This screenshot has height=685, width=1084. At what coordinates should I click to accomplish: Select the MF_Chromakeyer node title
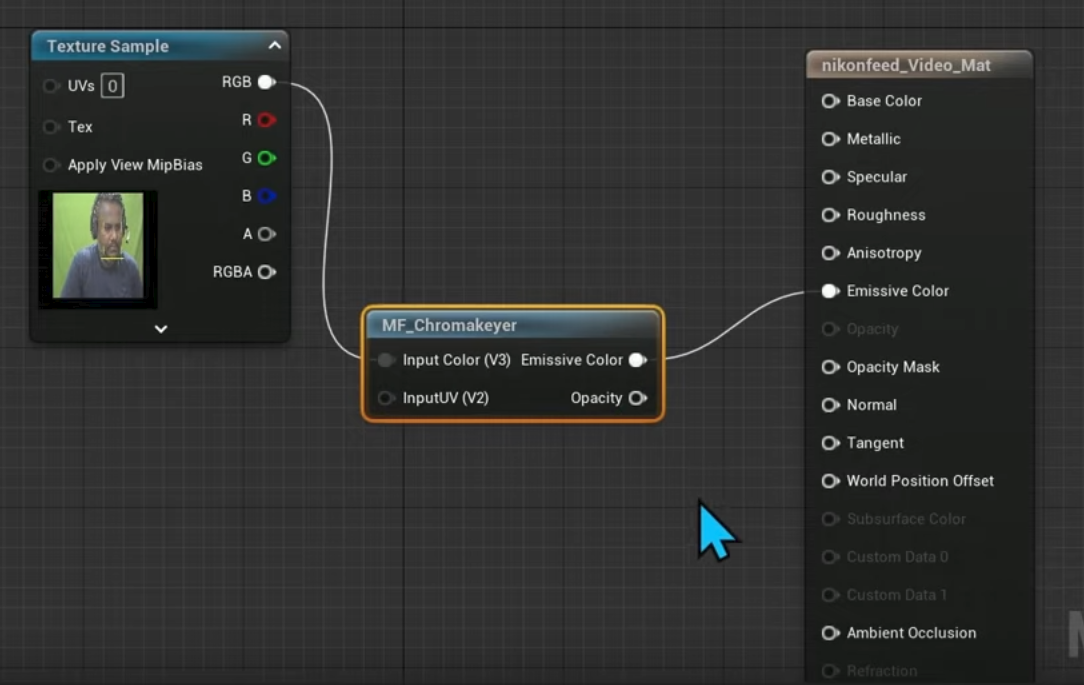tap(450, 325)
